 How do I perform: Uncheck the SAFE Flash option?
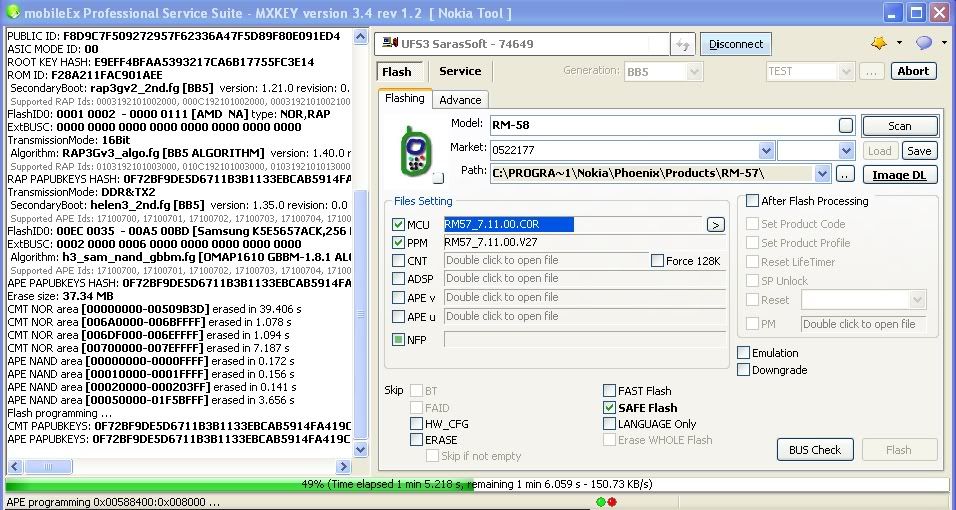(x=610, y=408)
